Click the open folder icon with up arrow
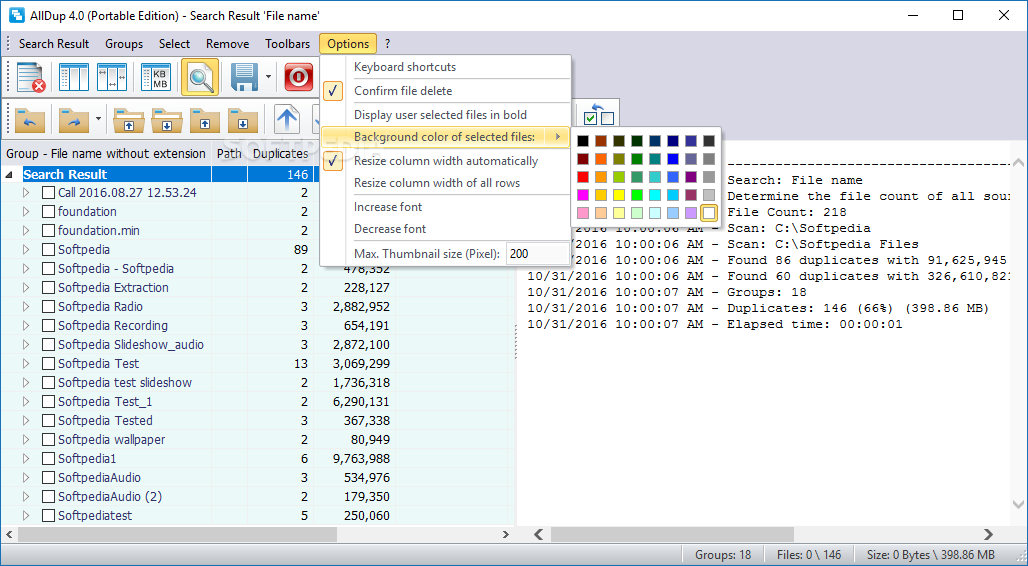The width and height of the screenshot is (1028, 566). [129, 121]
